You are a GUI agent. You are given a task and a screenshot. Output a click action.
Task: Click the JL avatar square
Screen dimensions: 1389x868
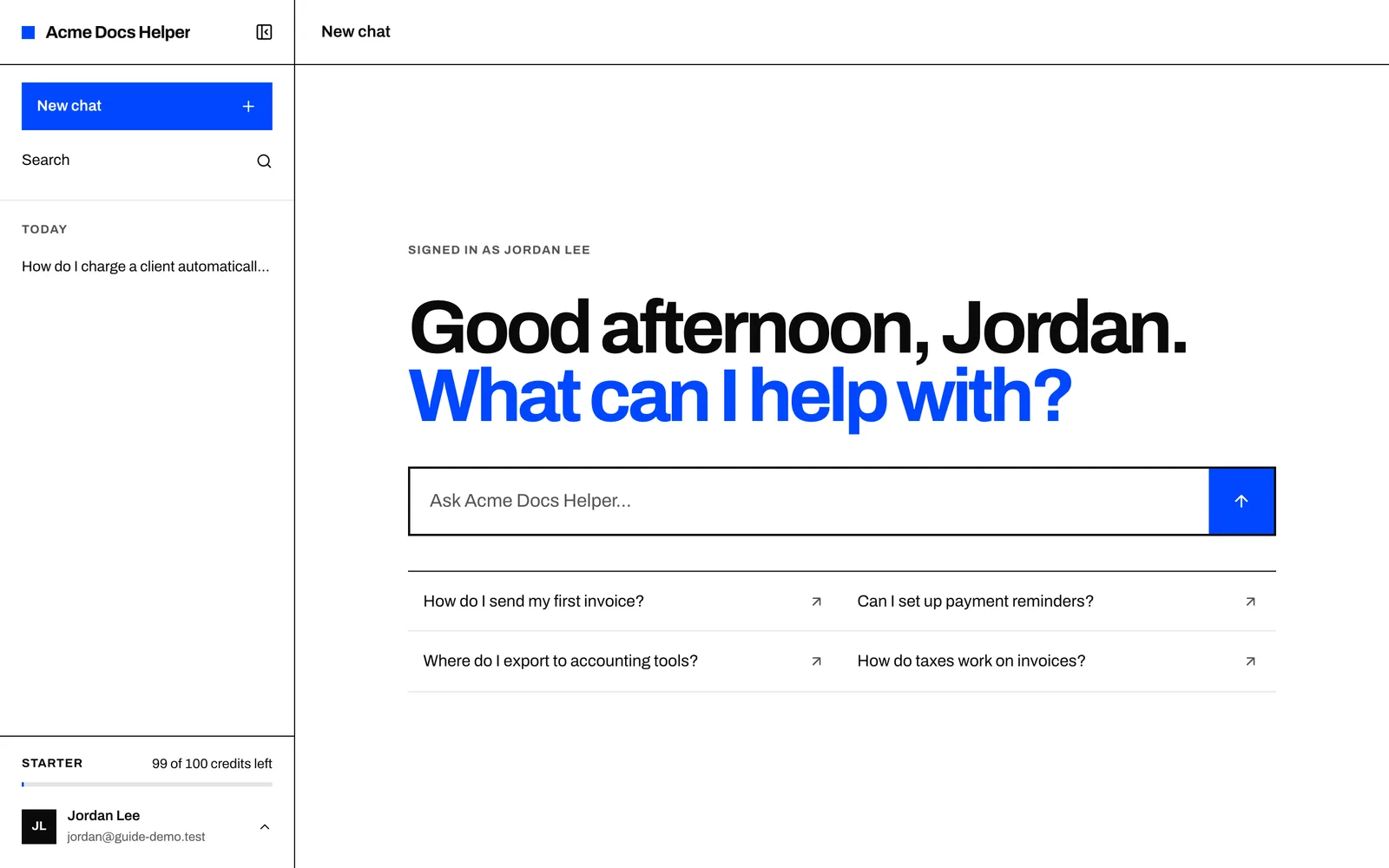point(39,826)
